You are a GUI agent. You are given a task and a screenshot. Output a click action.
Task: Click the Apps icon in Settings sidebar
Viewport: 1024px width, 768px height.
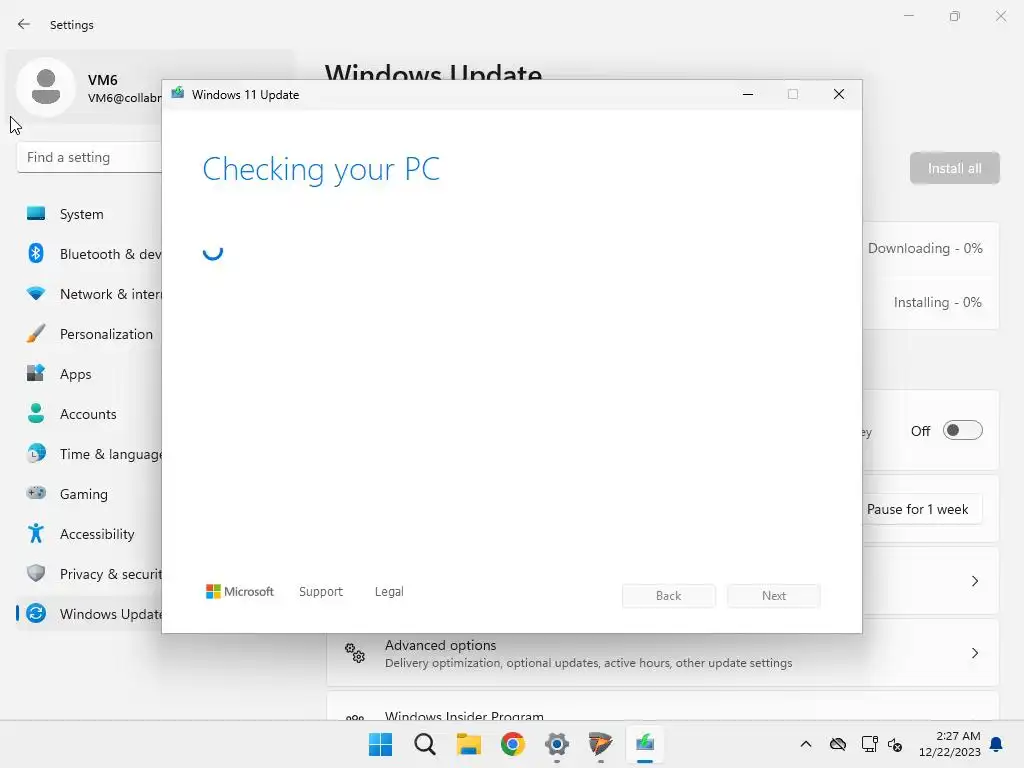(36, 374)
